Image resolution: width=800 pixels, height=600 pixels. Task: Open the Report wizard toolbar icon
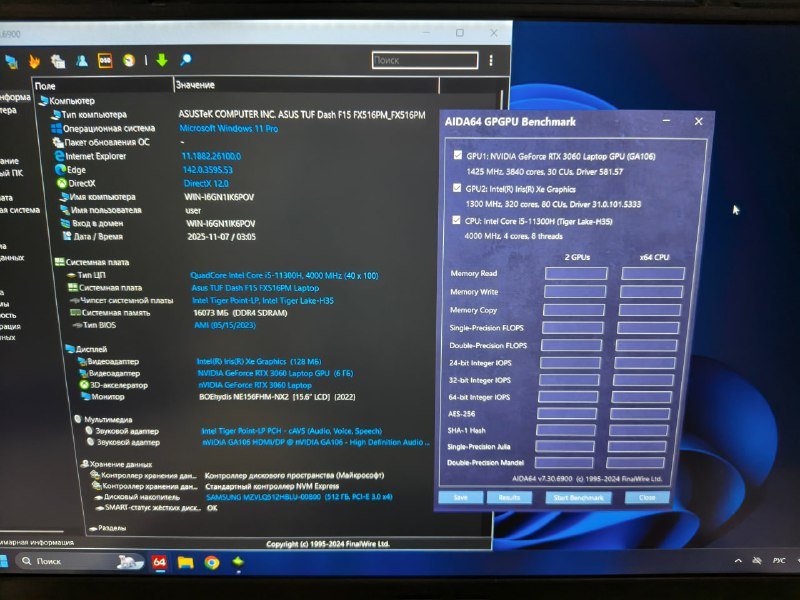pyautogui.click(x=58, y=60)
